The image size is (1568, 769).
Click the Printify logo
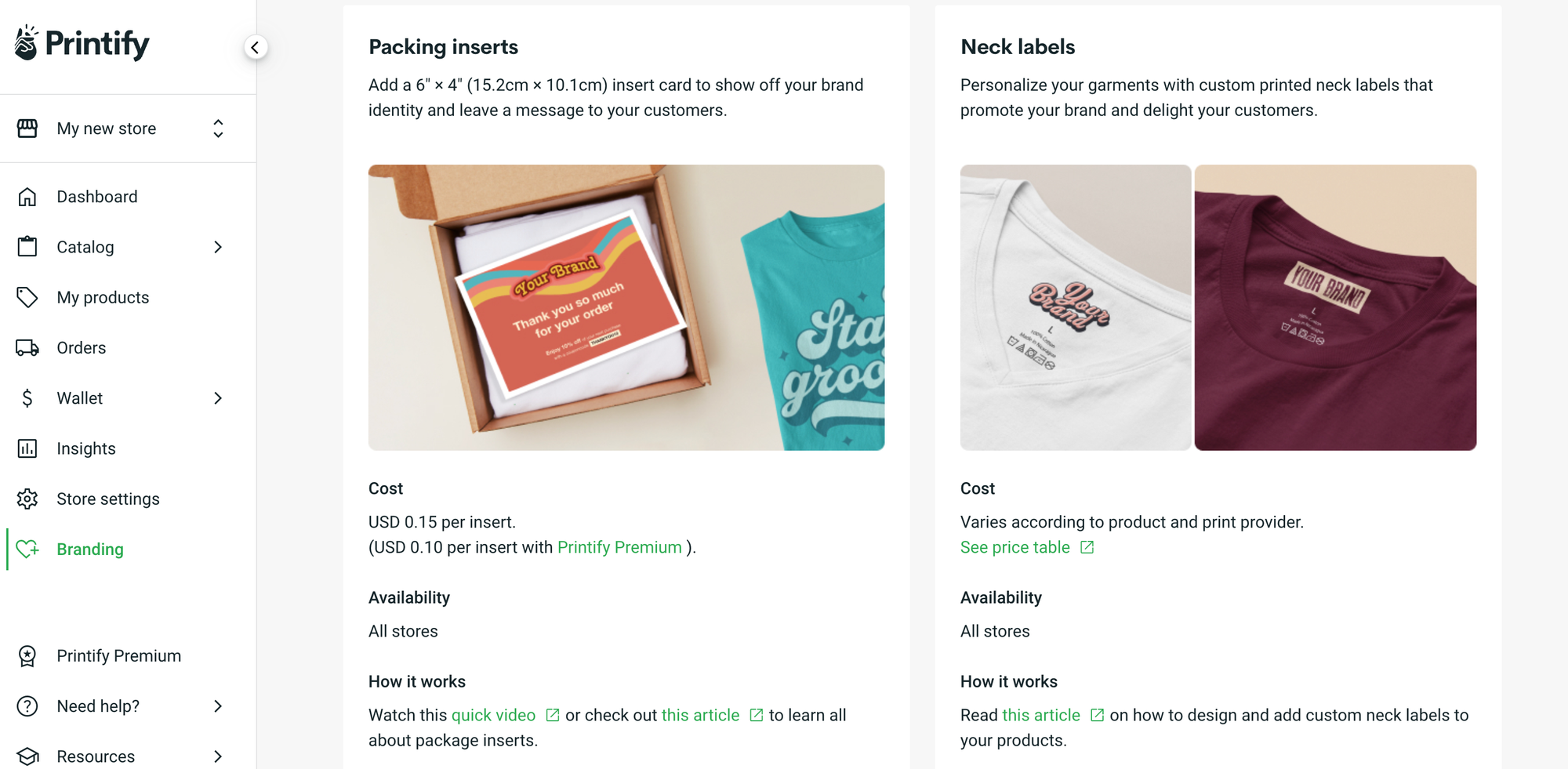click(80, 43)
